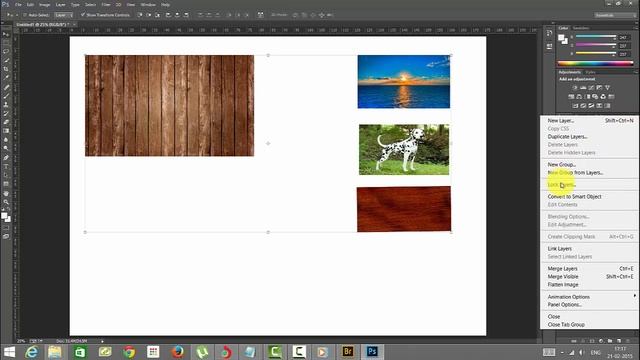640x360 pixels.
Task: Add a Hue/Saturation adjustment
Action: point(571,97)
